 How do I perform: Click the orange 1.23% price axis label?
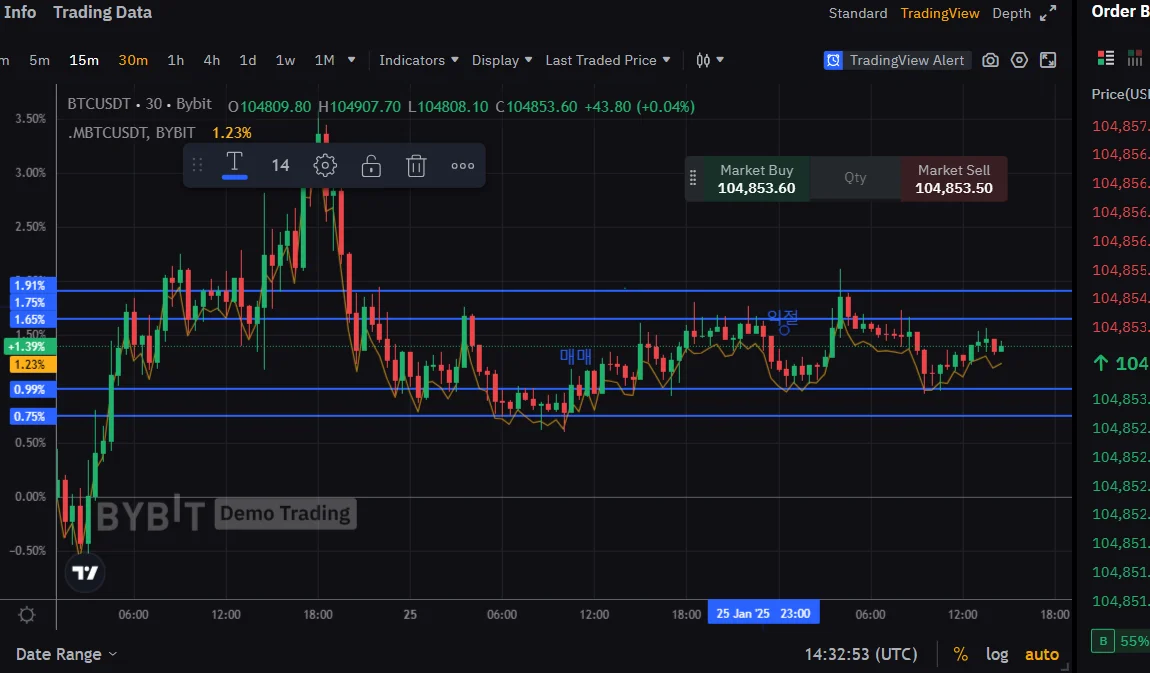pos(32,364)
